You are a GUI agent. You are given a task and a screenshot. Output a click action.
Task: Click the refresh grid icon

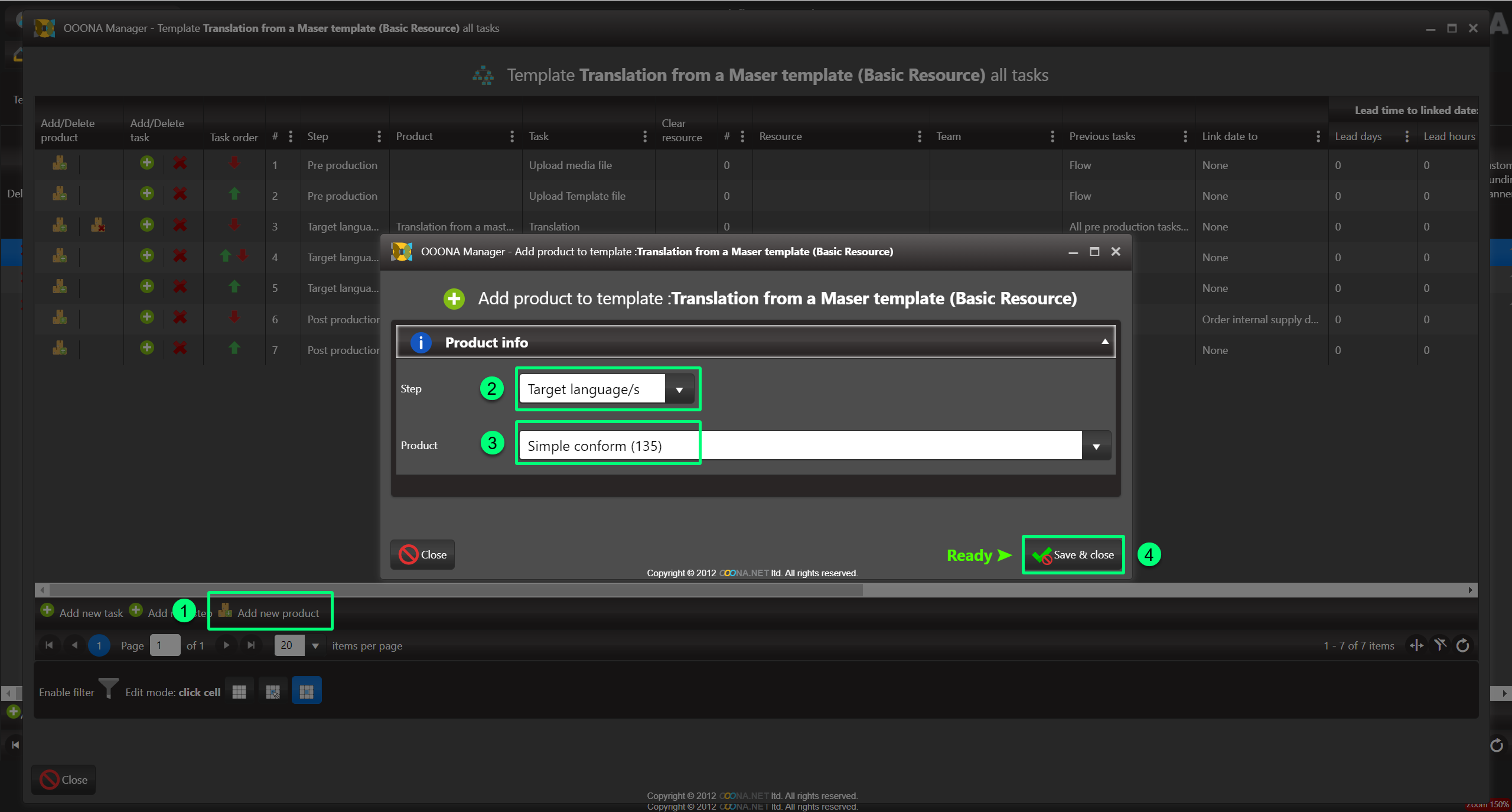click(x=1463, y=645)
